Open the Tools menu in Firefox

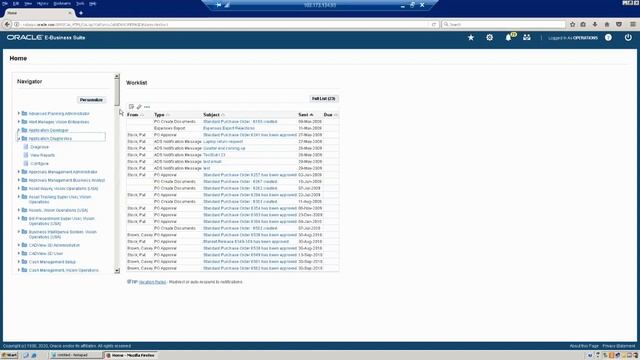[80, 3]
